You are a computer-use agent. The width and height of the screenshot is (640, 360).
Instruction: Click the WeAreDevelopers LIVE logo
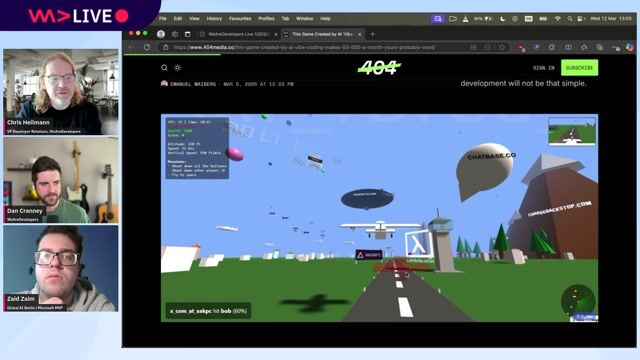tap(78, 16)
